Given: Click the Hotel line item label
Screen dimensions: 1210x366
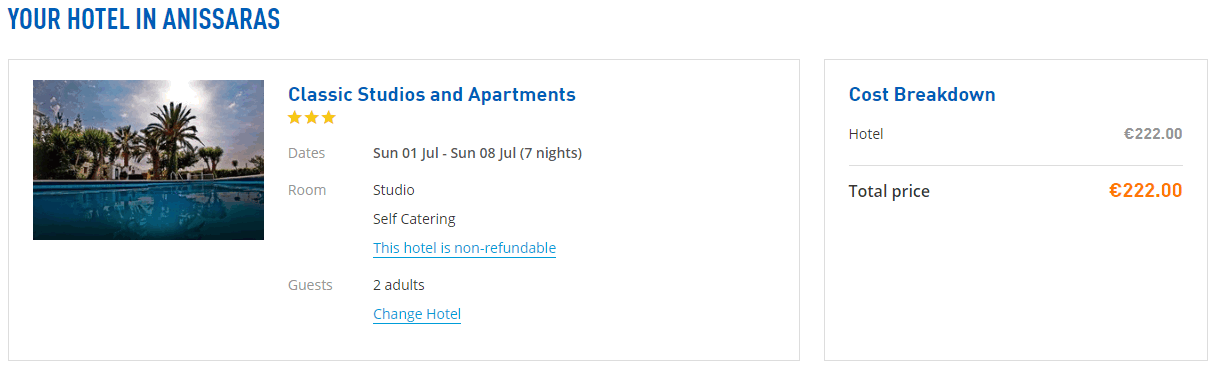Looking at the screenshot, I should (866, 134).
